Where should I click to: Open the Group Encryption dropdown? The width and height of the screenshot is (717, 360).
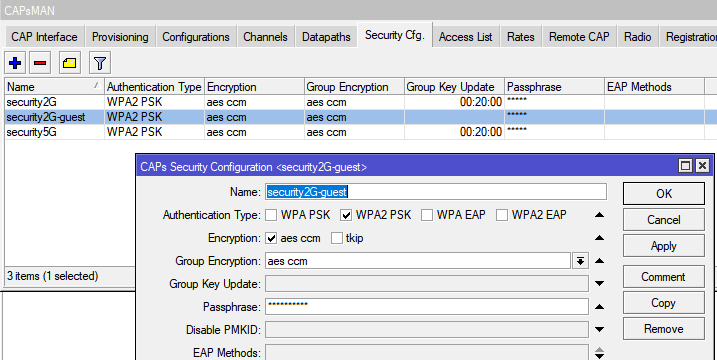[580, 261]
